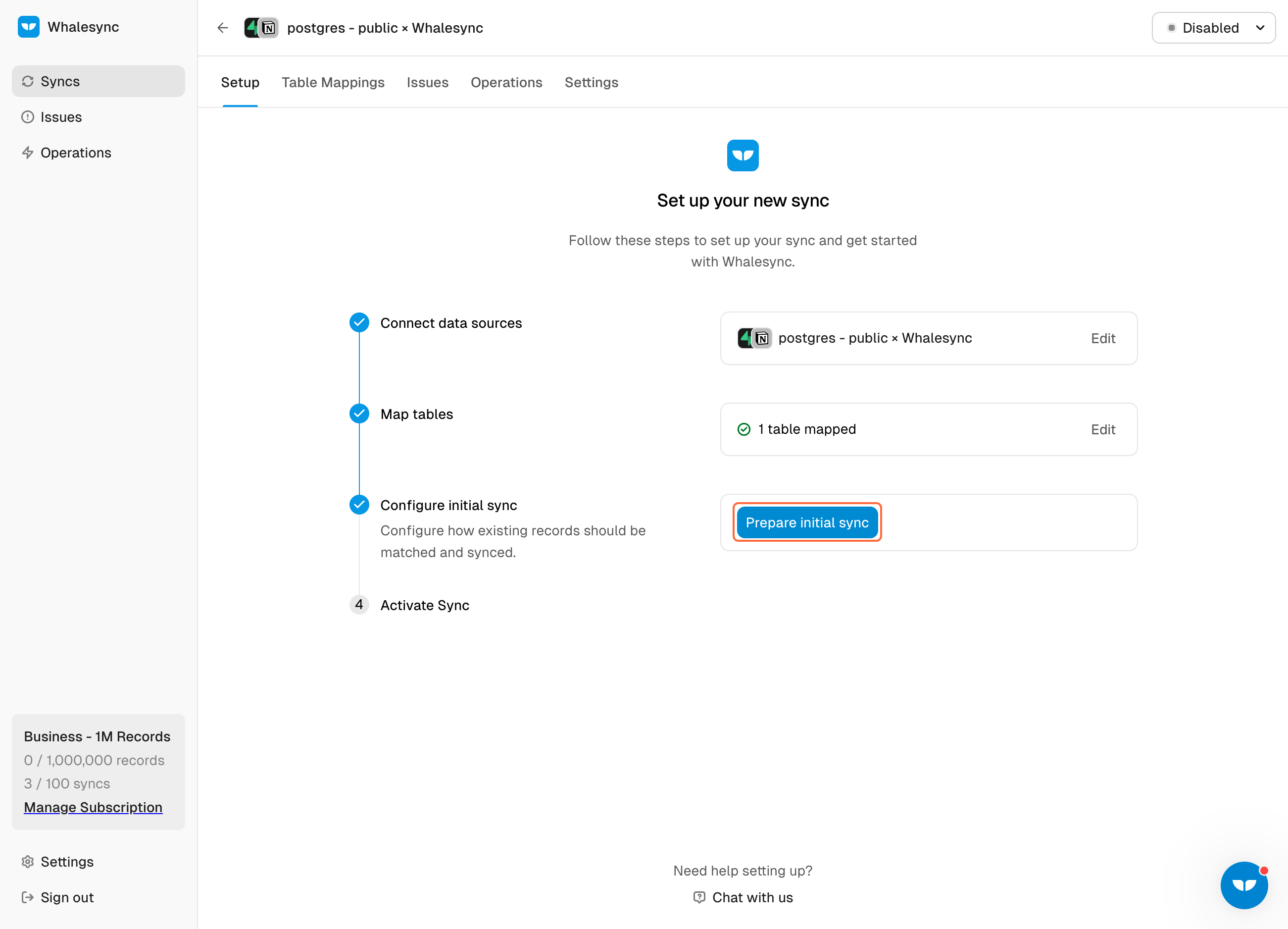Click the Connect data sources step label
Image resolution: width=1288 pixels, height=929 pixels.
click(x=451, y=323)
